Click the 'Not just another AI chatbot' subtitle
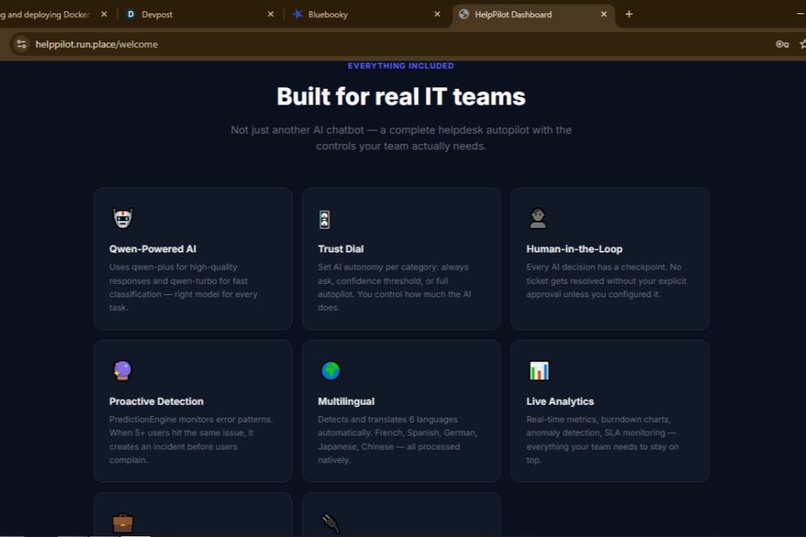This screenshot has height=537, width=806. pos(401,138)
